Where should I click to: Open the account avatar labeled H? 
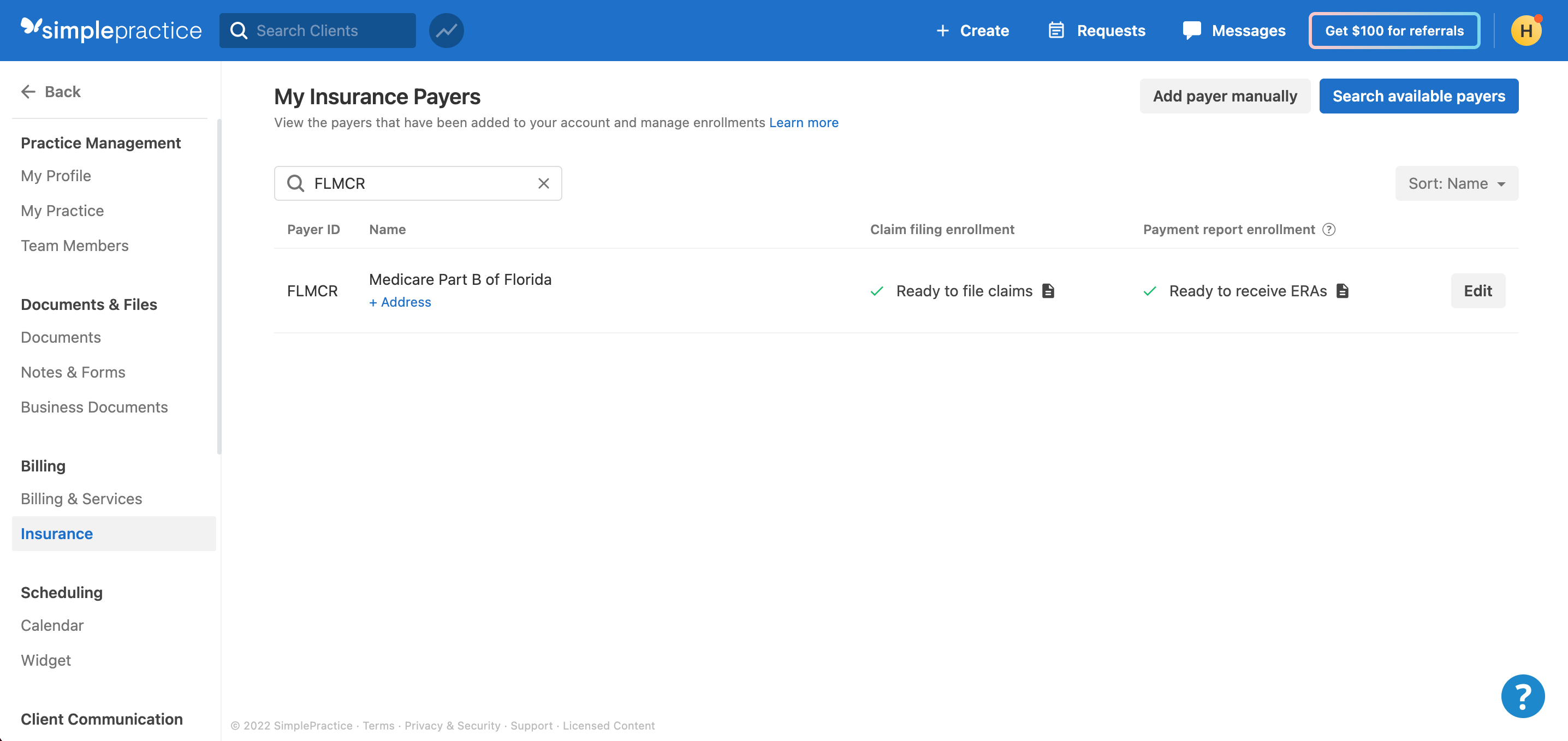[x=1525, y=31]
